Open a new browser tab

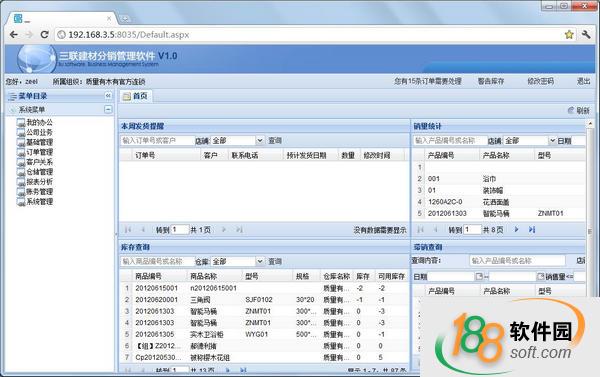tap(125, 18)
